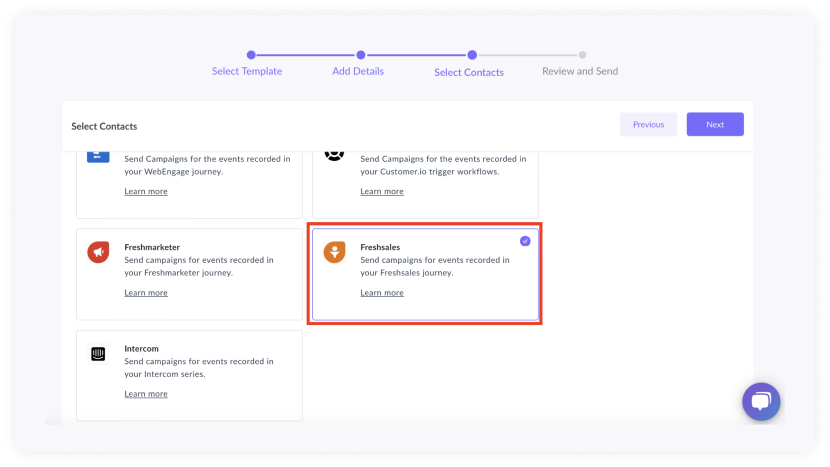Image resolution: width=830 pixels, height=467 pixels.
Task: Select the Intercom card title
Action: [x=141, y=348]
